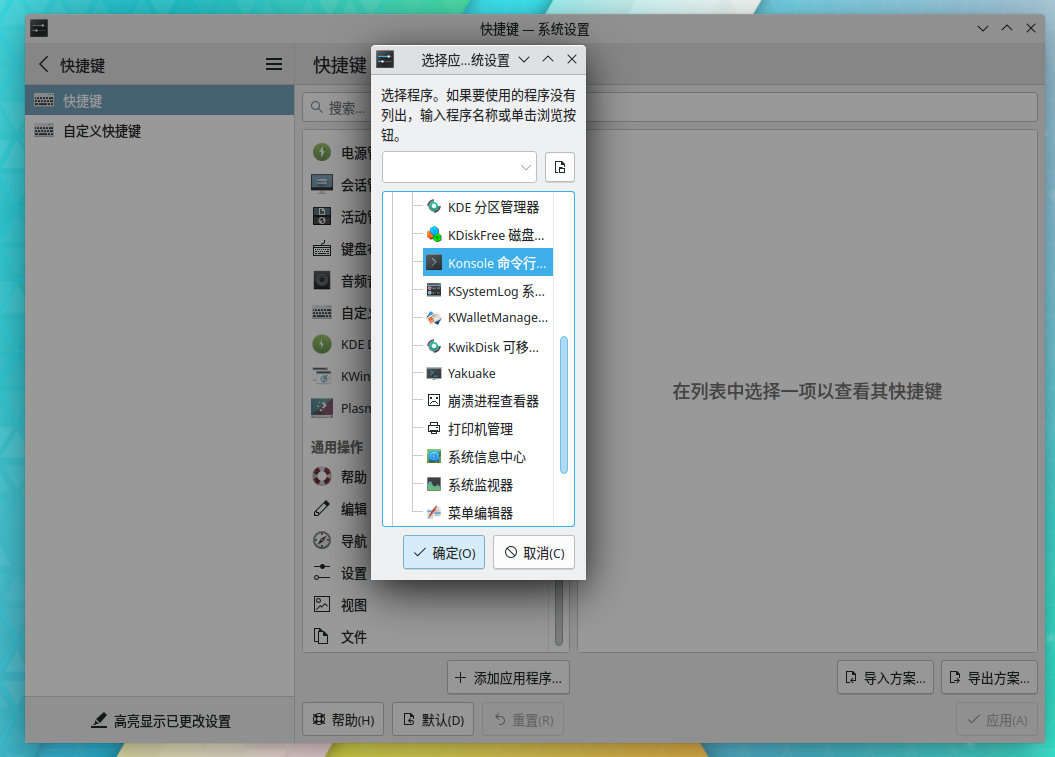
Task: Click the 菜单编辑器 menu editor icon
Action: (435, 512)
